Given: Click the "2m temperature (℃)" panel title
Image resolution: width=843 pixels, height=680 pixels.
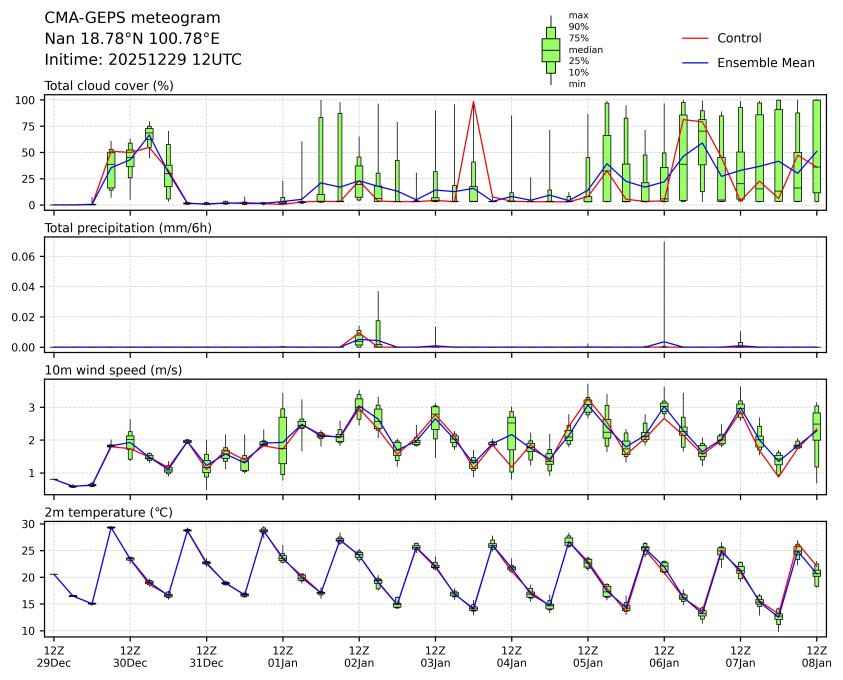Looking at the screenshot, I should coord(109,513).
